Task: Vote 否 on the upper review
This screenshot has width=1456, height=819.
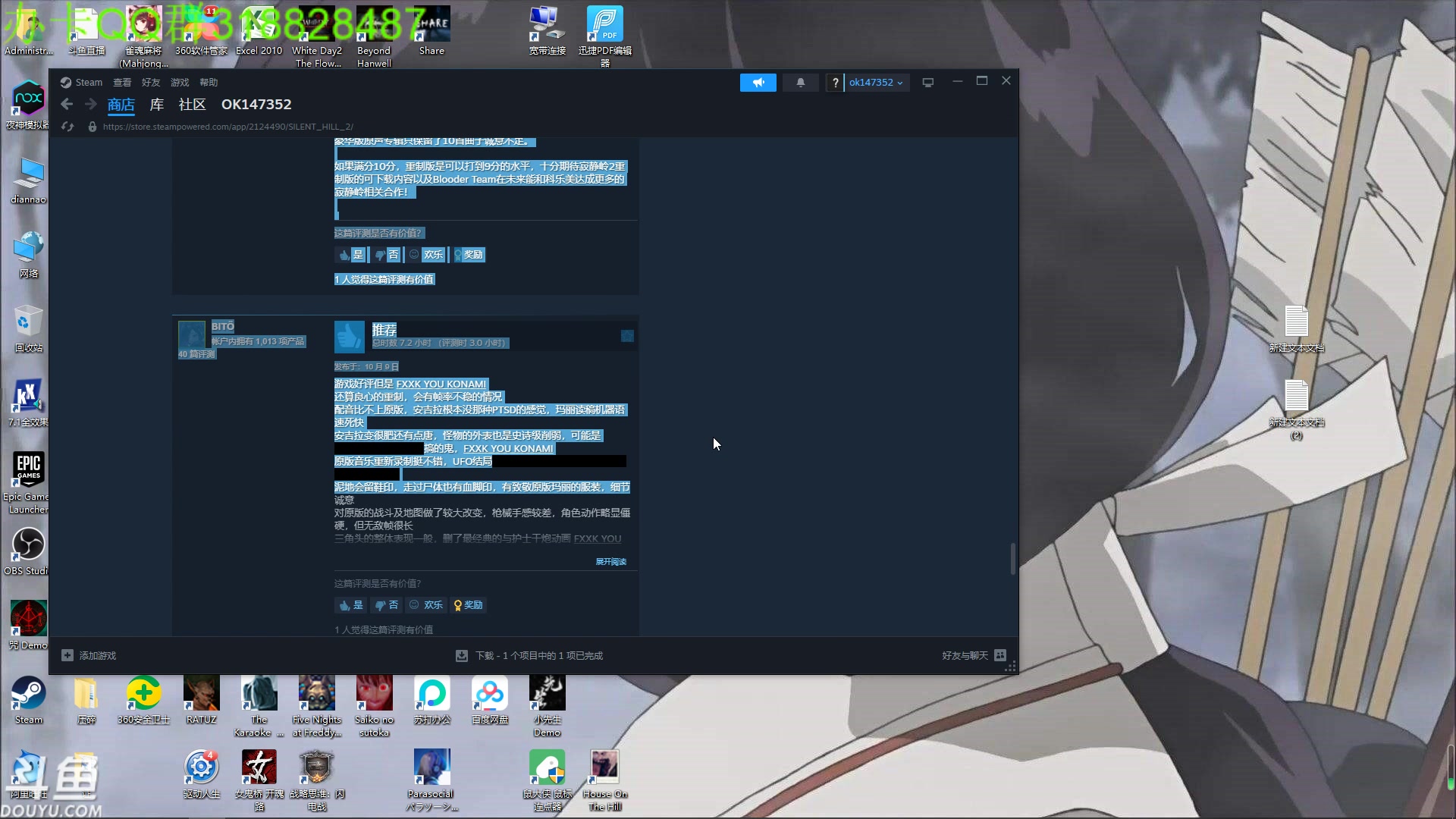Action: [387, 255]
